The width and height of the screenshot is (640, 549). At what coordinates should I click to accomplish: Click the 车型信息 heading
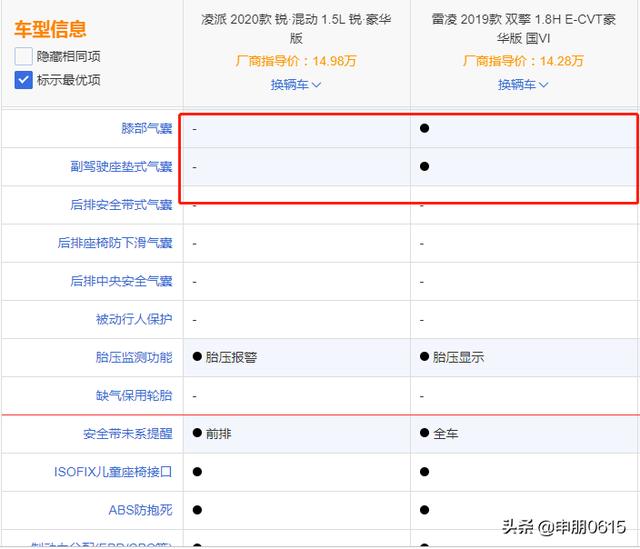pos(50,30)
